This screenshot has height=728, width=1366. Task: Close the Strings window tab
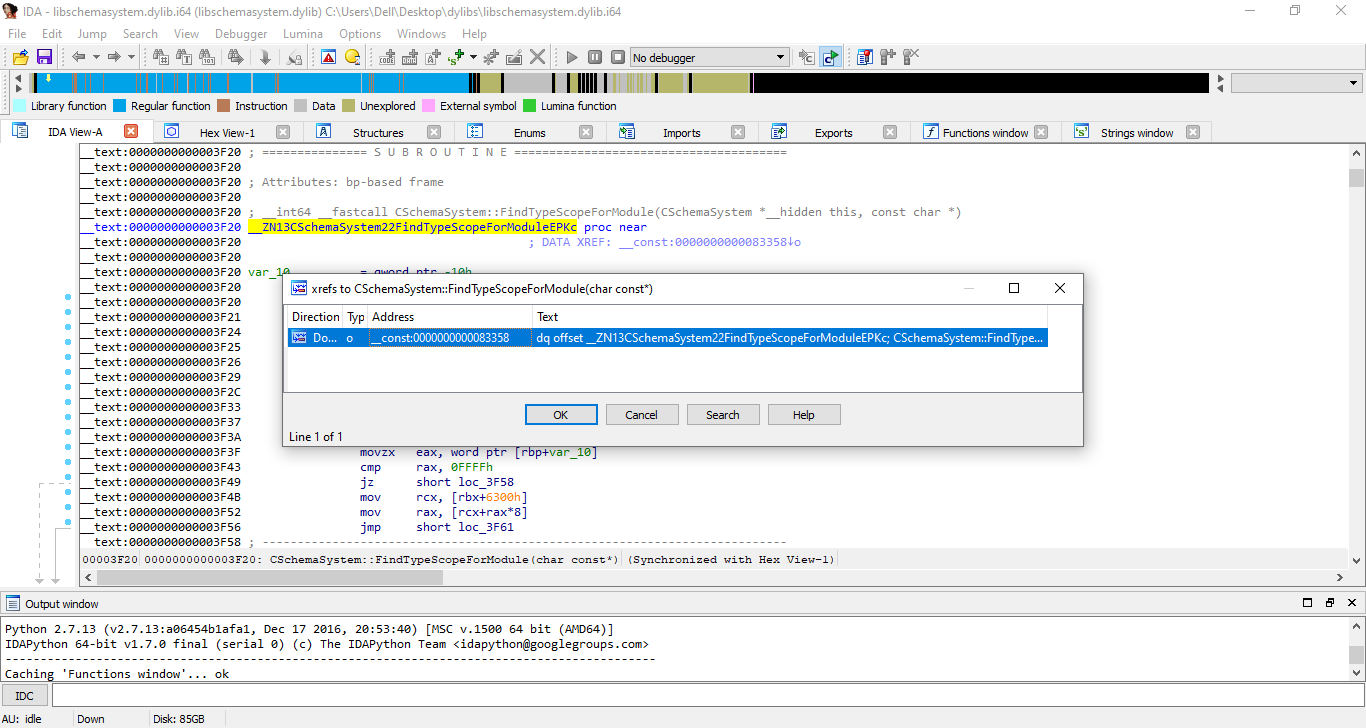pyautogui.click(x=1192, y=132)
